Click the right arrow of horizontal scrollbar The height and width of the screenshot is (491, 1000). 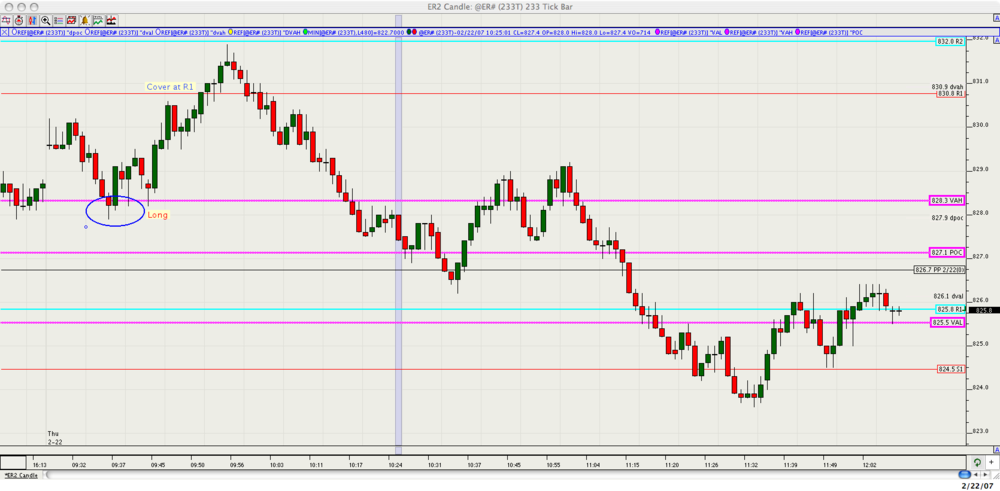[985, 474]
